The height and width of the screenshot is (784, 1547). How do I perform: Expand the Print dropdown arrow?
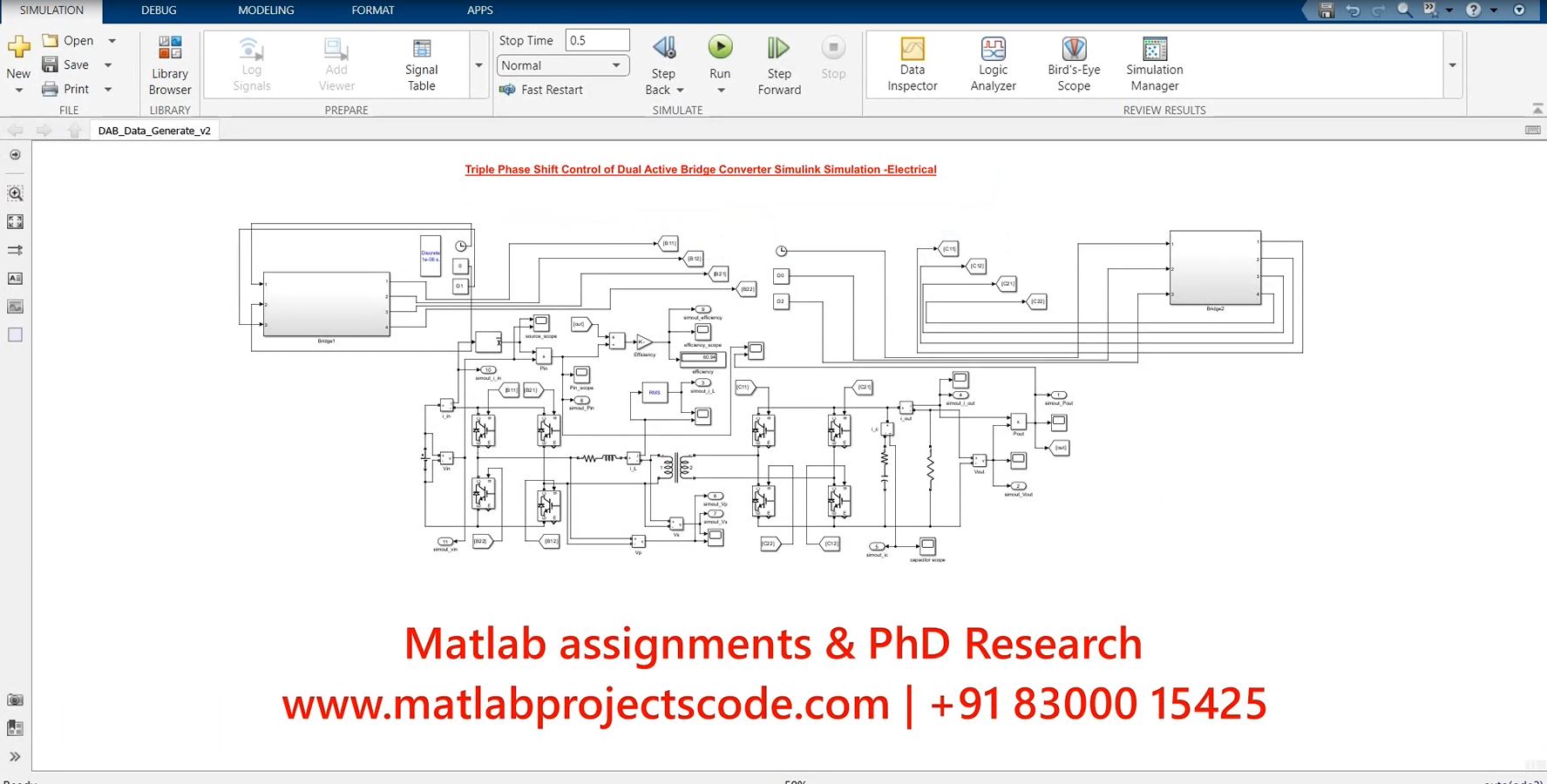(x=108, y=89)
